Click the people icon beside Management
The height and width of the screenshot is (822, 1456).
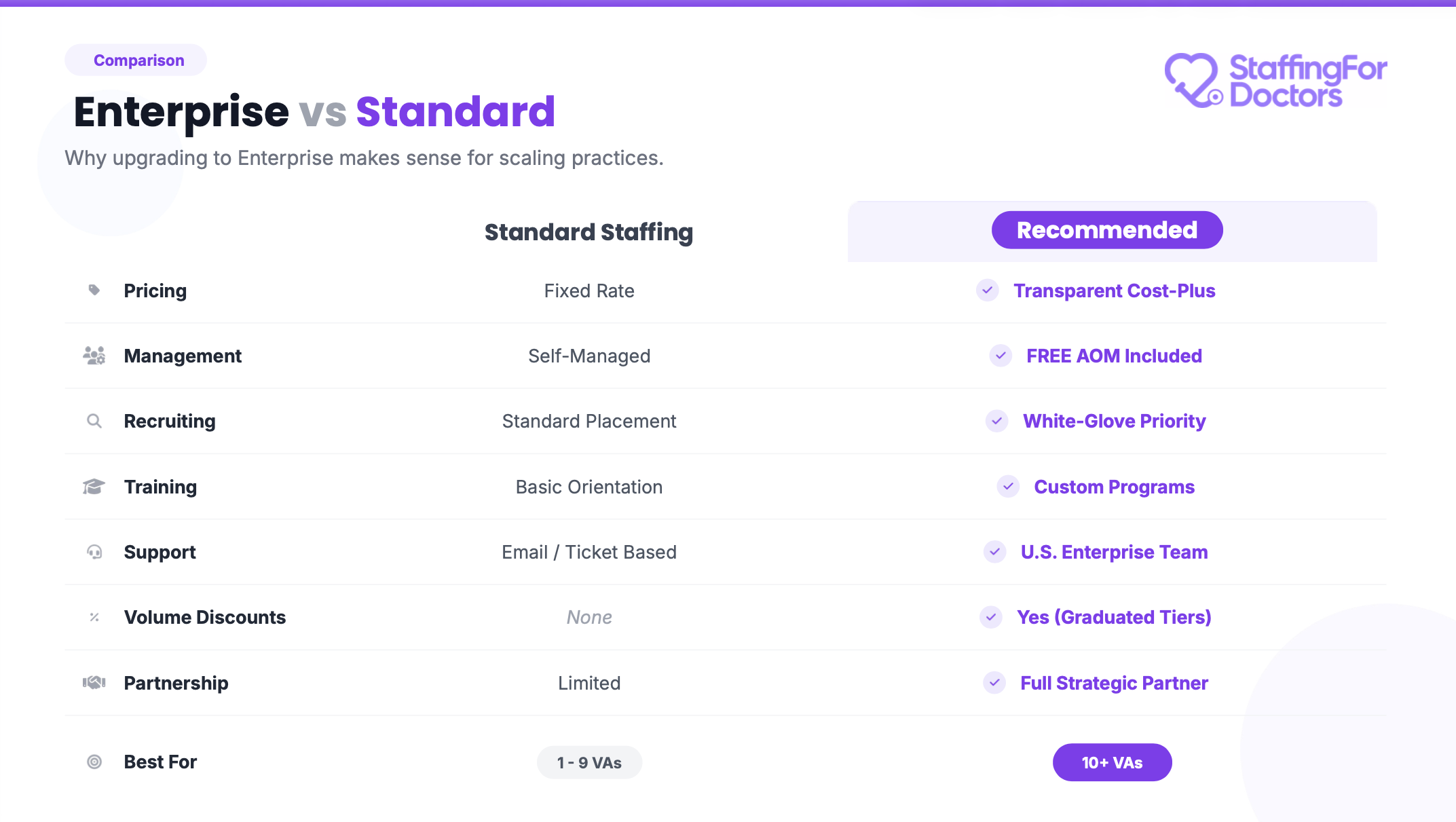pos(94,356)
